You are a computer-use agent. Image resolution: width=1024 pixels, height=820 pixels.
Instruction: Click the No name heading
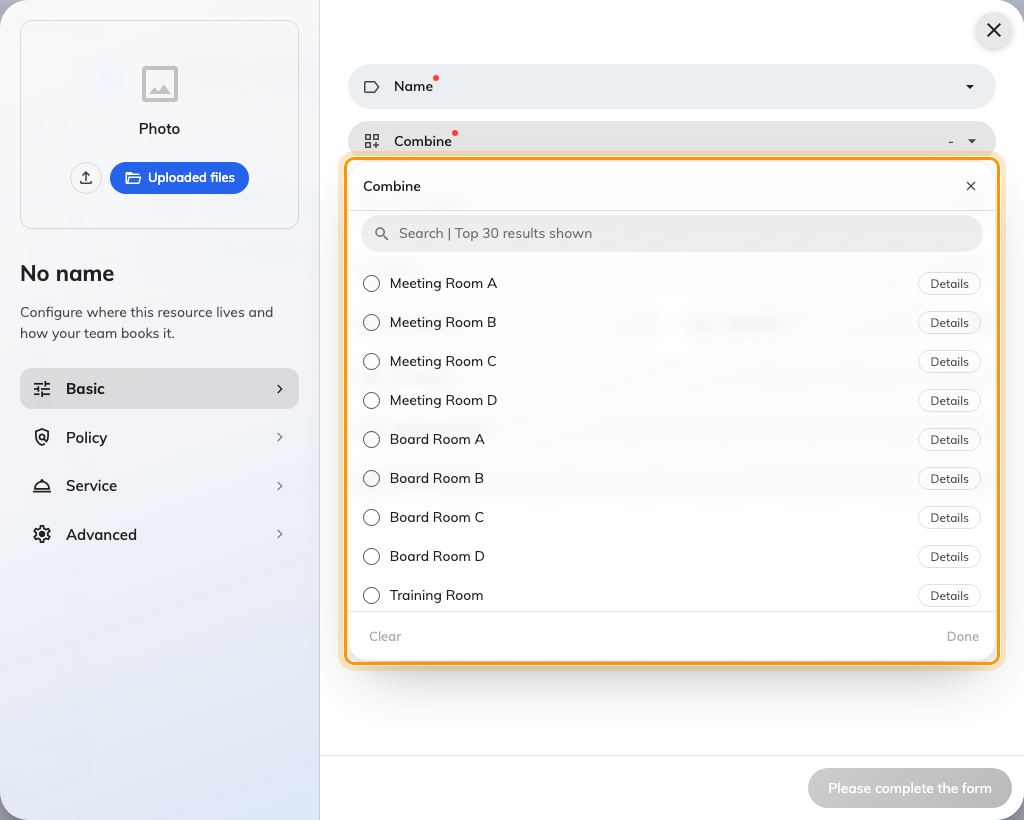[67, 274]
